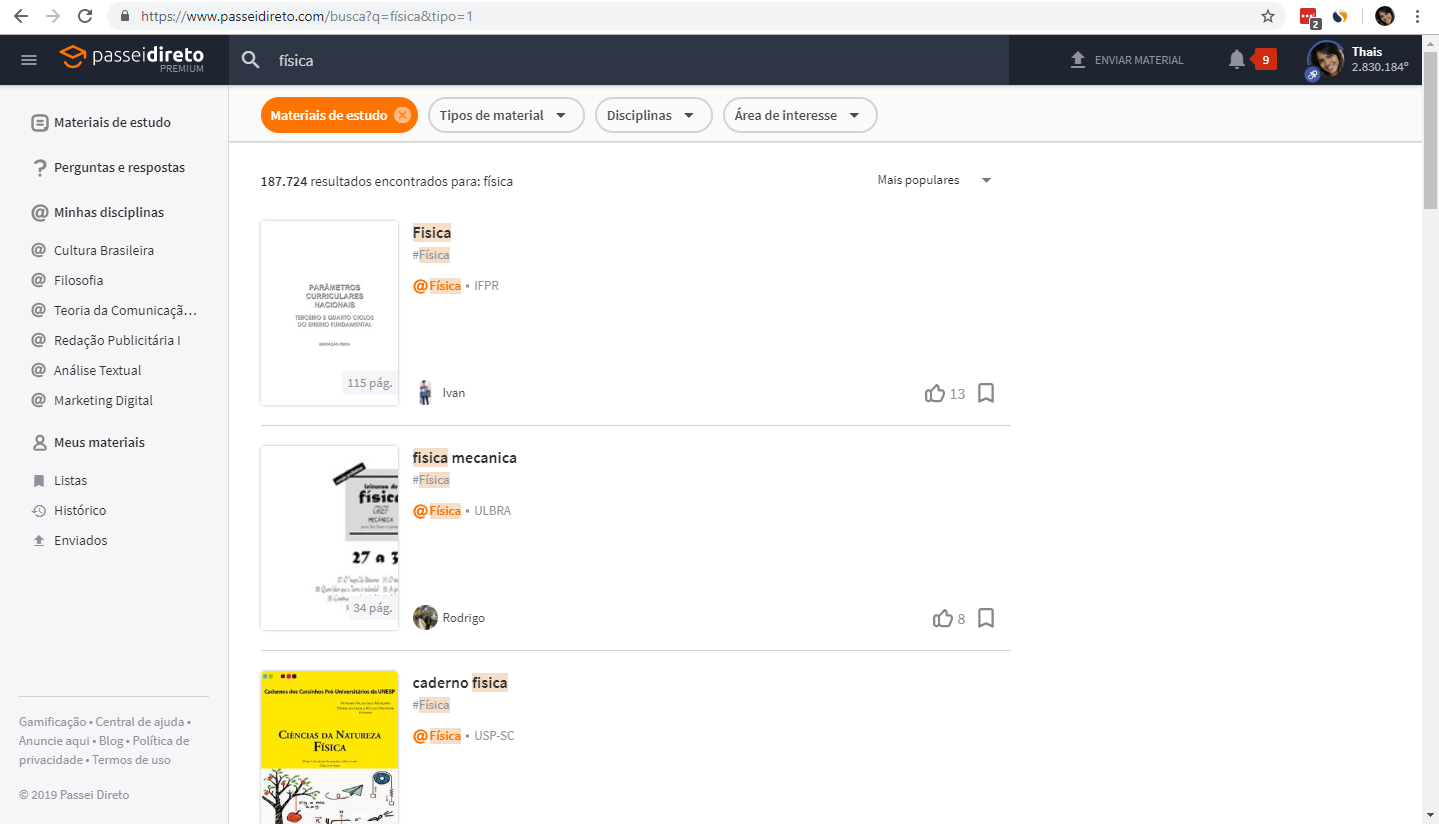
Task: Go to Perguntas e respostas
Action: 119,168
